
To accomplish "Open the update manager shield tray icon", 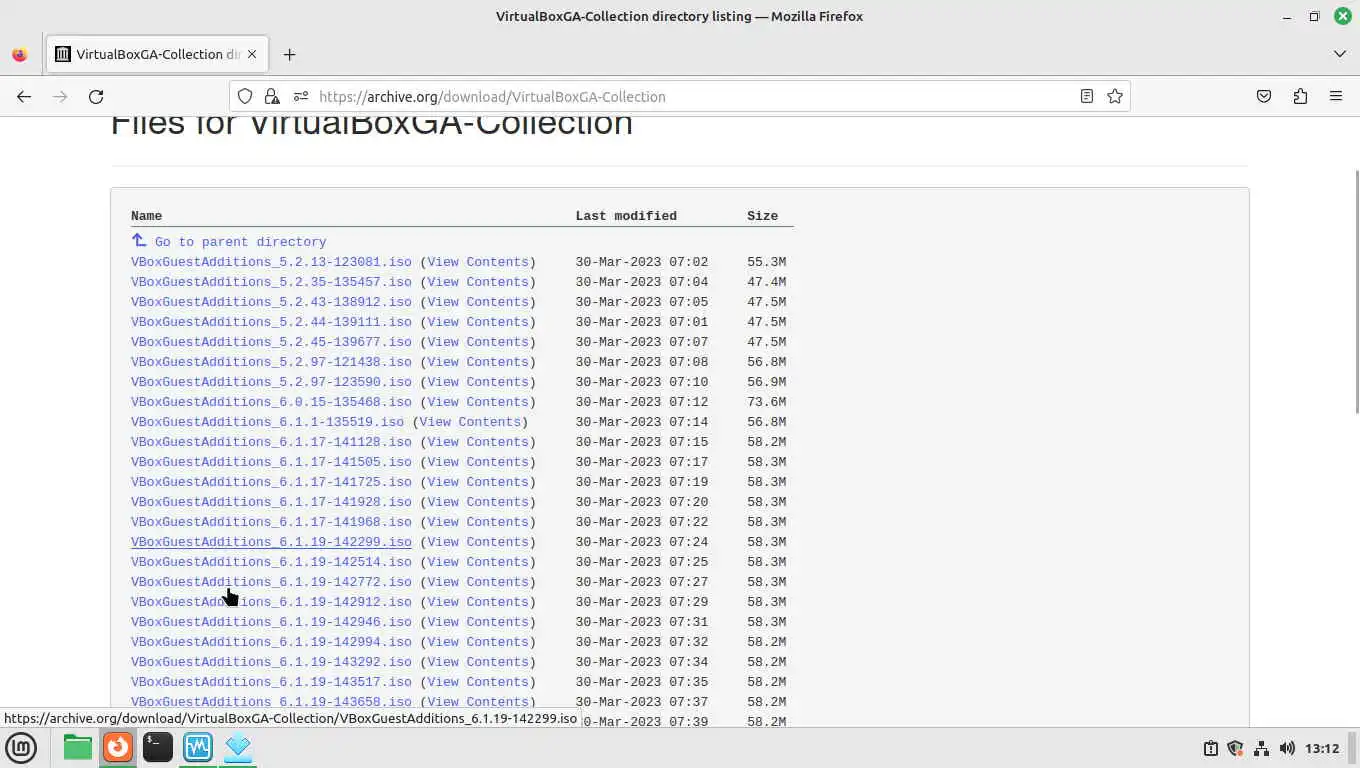I will point(1235,748).
